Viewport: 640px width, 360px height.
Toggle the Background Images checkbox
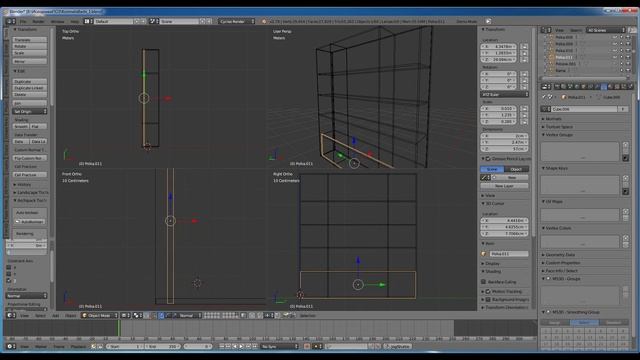(x=488, y=300)
